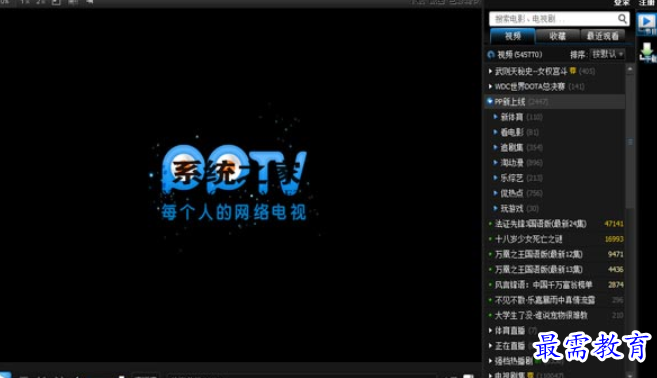This screenshot has height=378, width=657.
Task: Expand the 乐综艺 subcategory
Action: pos(496,178)
